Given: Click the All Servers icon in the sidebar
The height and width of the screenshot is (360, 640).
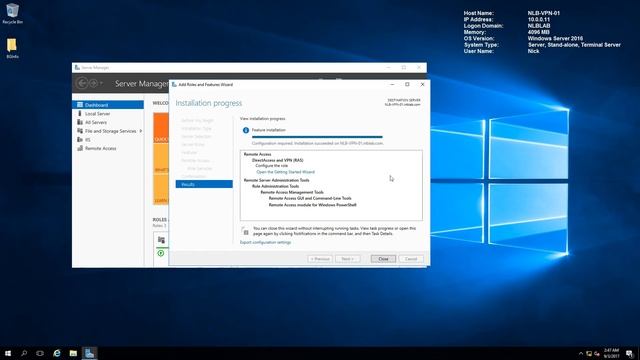Looking at the screenshot, I should pyautogui.click(x=80, y=122).
